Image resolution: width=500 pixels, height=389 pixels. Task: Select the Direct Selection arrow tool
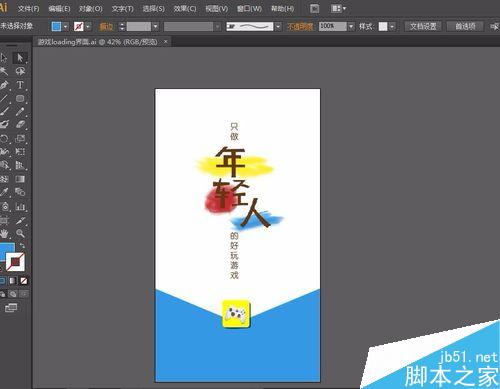(20, 58)
